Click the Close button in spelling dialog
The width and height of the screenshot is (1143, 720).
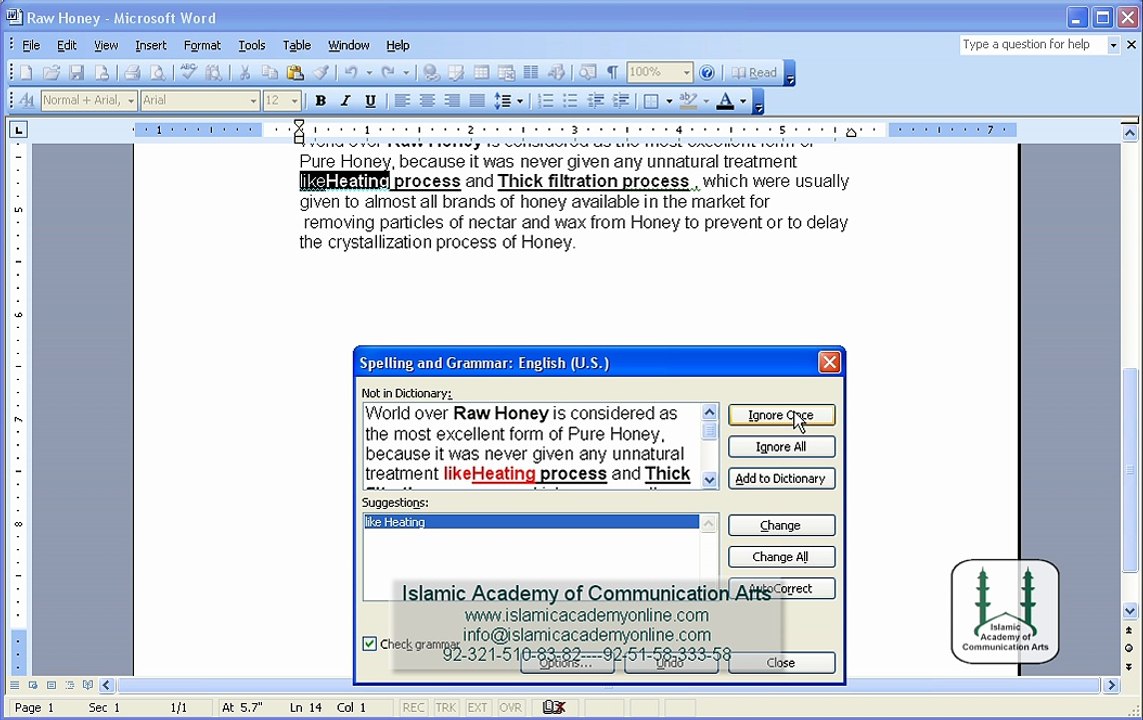pos(781,662)
